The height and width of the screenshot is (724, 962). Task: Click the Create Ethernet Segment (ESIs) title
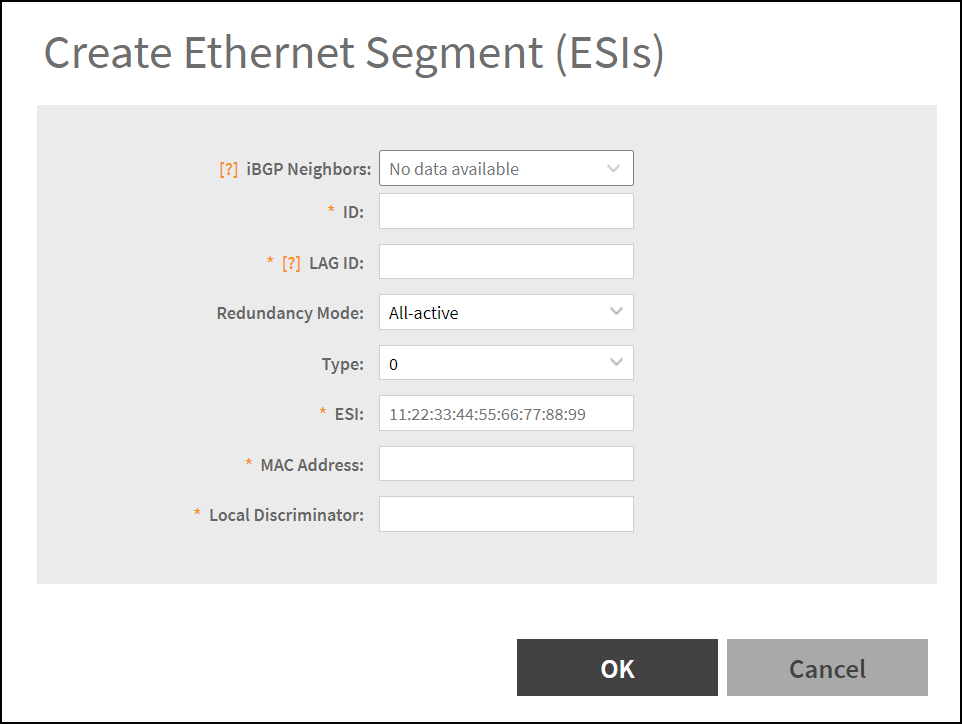[354, 53]
